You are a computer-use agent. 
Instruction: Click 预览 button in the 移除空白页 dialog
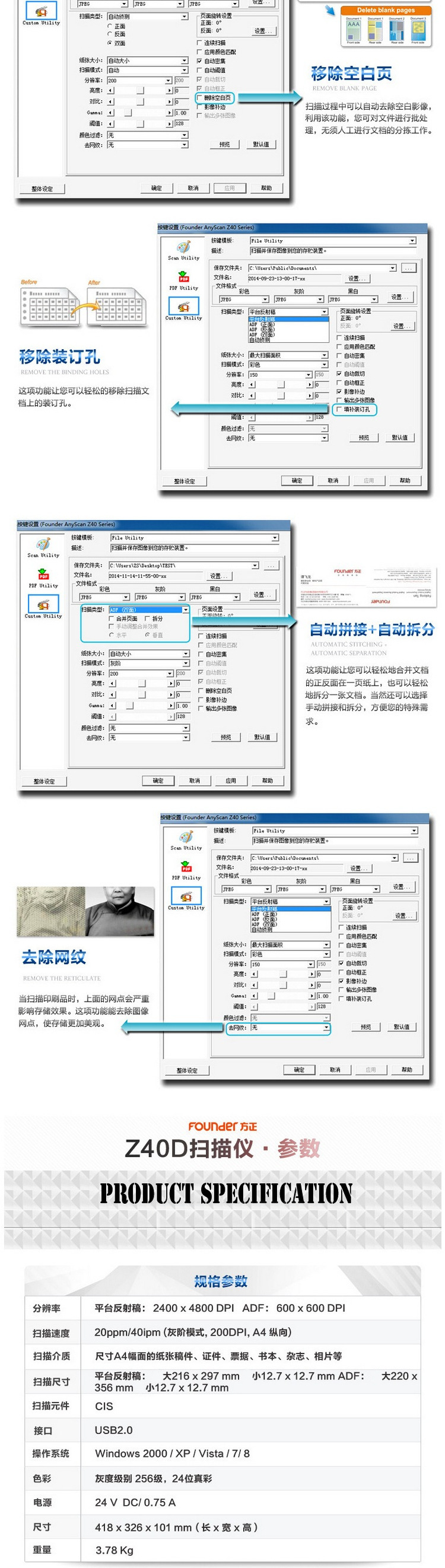click(x=225, y=144)
